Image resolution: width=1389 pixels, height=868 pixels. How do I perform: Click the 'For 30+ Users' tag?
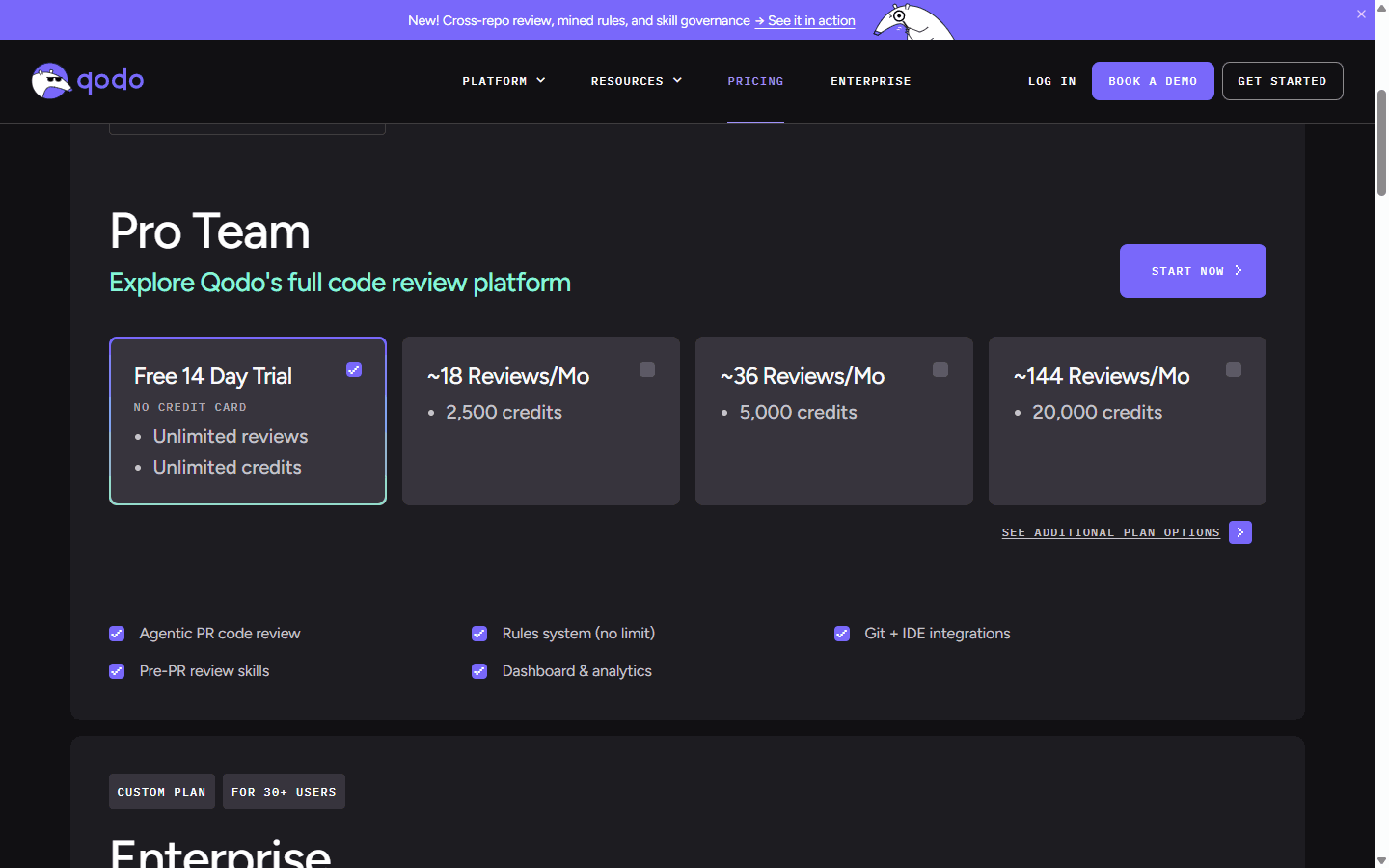pyautogui.click(x=284, y=792)
